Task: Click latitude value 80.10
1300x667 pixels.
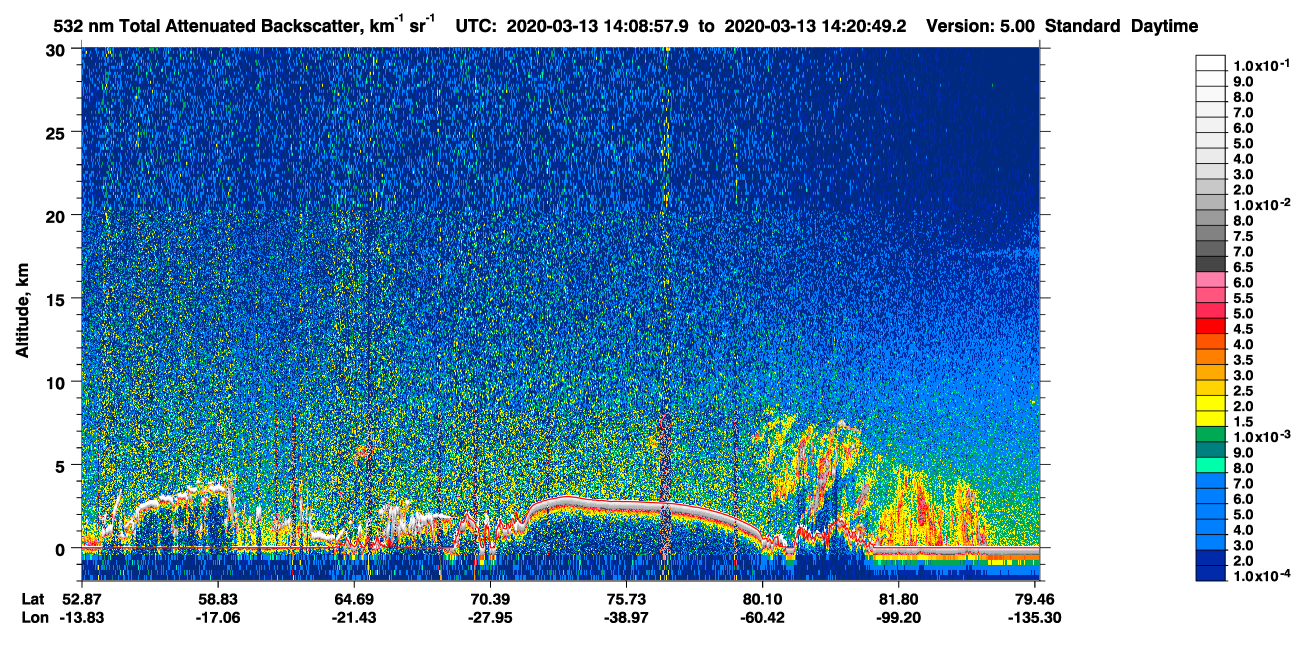Action: (x=763, y=599)
